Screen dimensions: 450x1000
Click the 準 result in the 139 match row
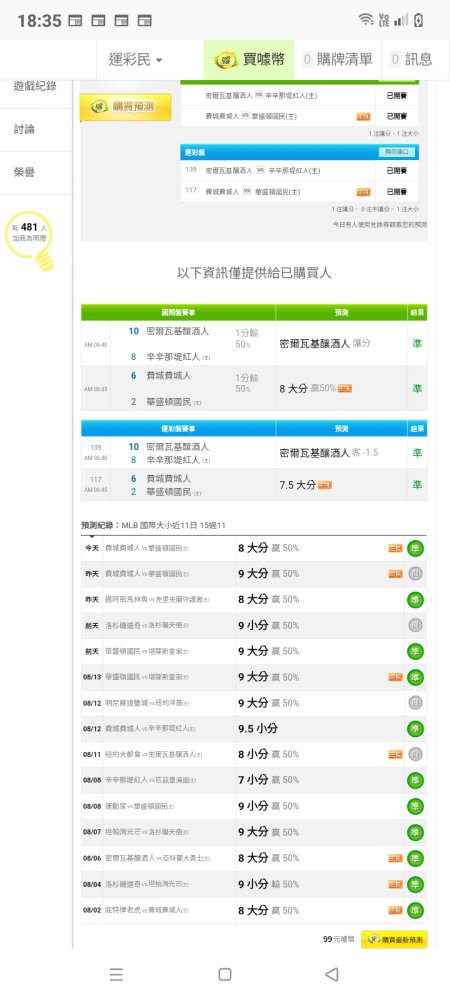tap(417, 453)
